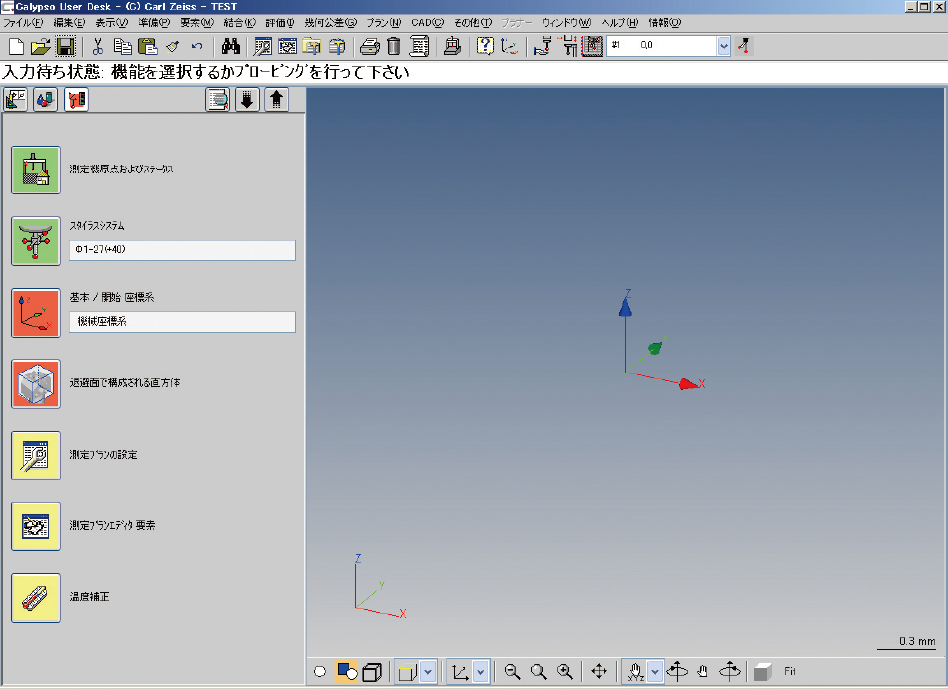Open the スタイラスシステム stylus system icon
This screenshot has height=690, width=948.
[36, 241]
